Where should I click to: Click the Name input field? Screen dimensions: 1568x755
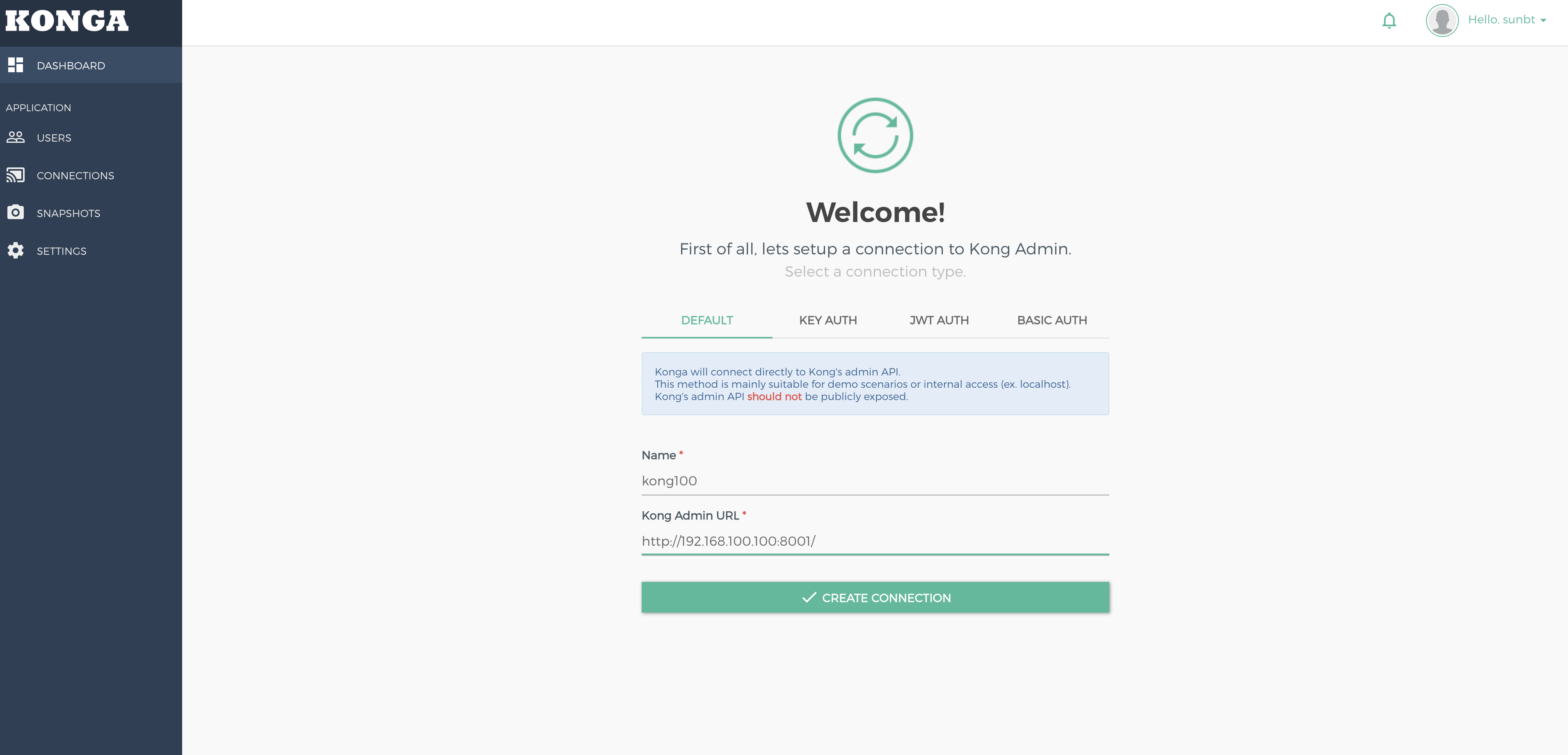pyautogui.click(x=875, y=481)
